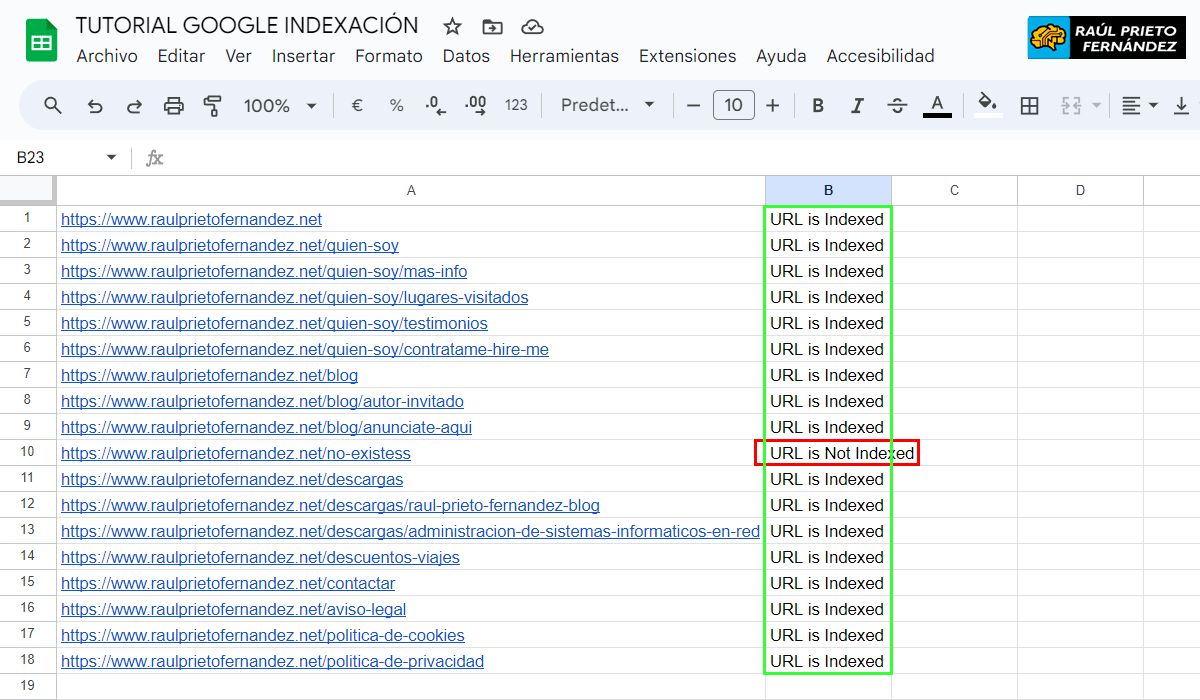Viewport: 1200px width, 700px height.
Task: Open the fill color picker
Action: point(988,105)
